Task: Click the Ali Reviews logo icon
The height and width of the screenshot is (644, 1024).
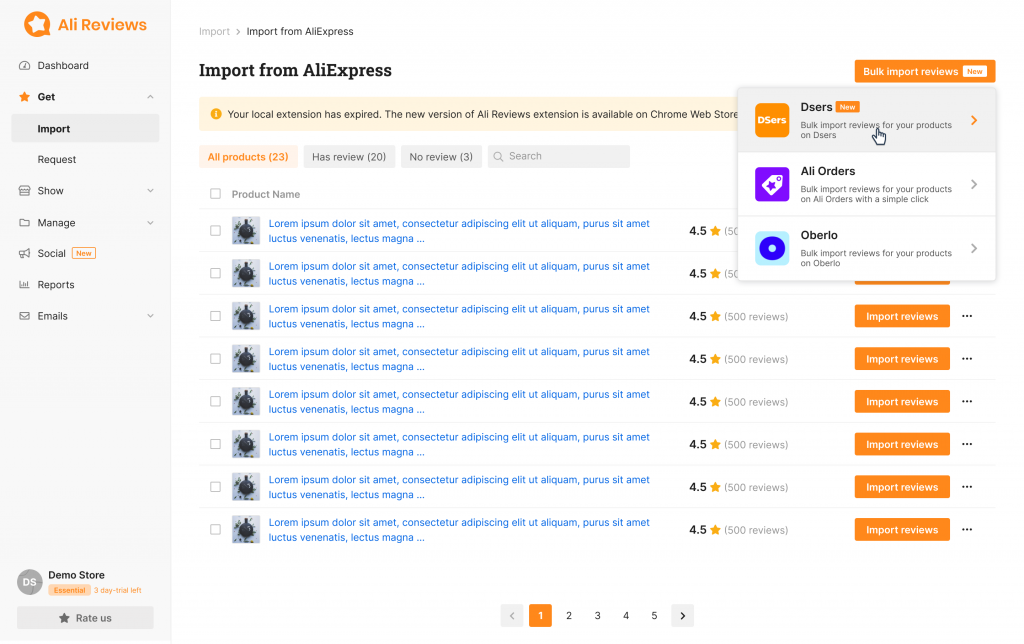Action: (x=37, y=24)
